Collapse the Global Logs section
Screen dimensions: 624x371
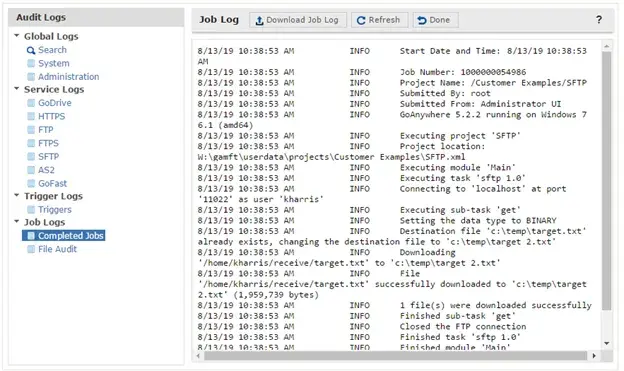17,35
